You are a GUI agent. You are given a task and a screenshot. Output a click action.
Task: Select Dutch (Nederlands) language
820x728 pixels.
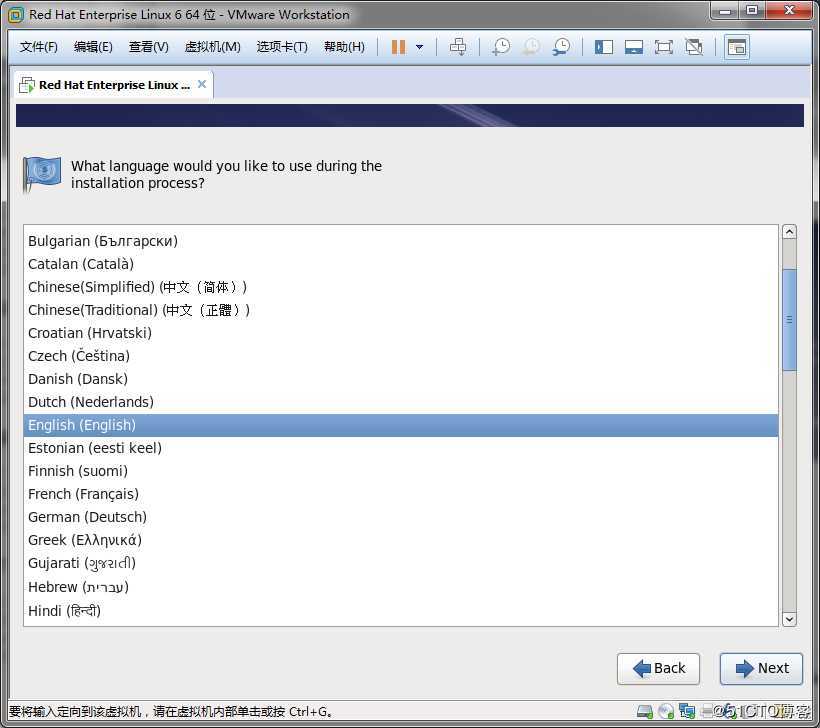[401, 402]
